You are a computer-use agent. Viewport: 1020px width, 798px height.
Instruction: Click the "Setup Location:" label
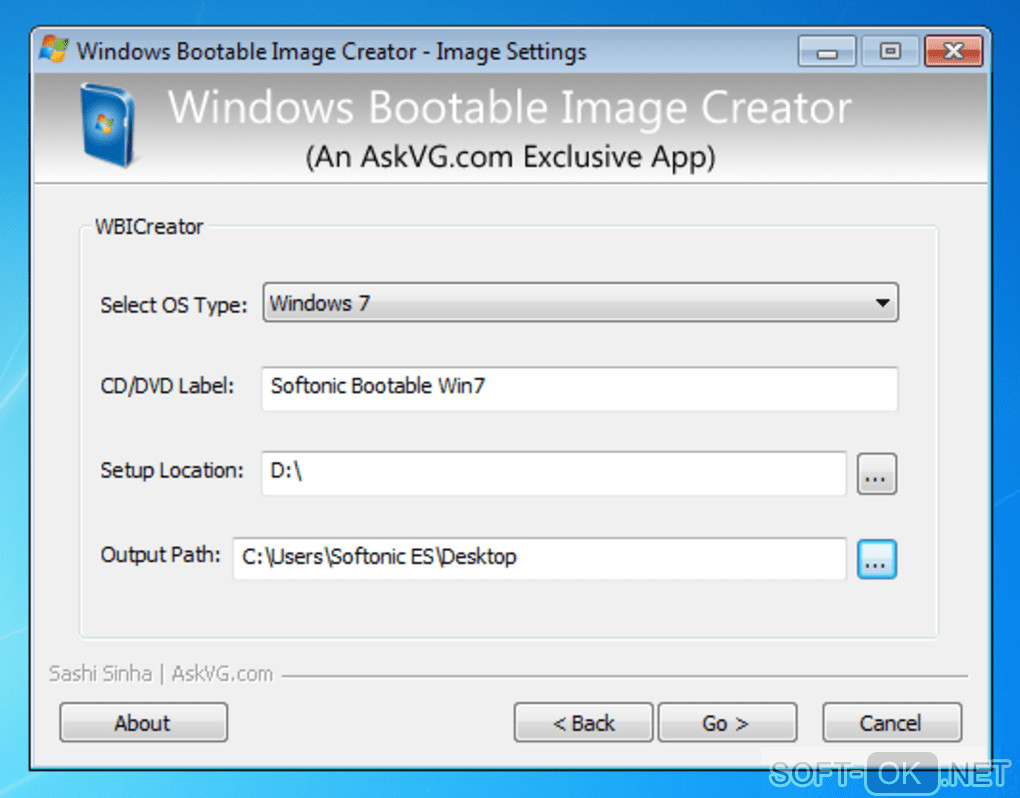(x=172, y=470)
